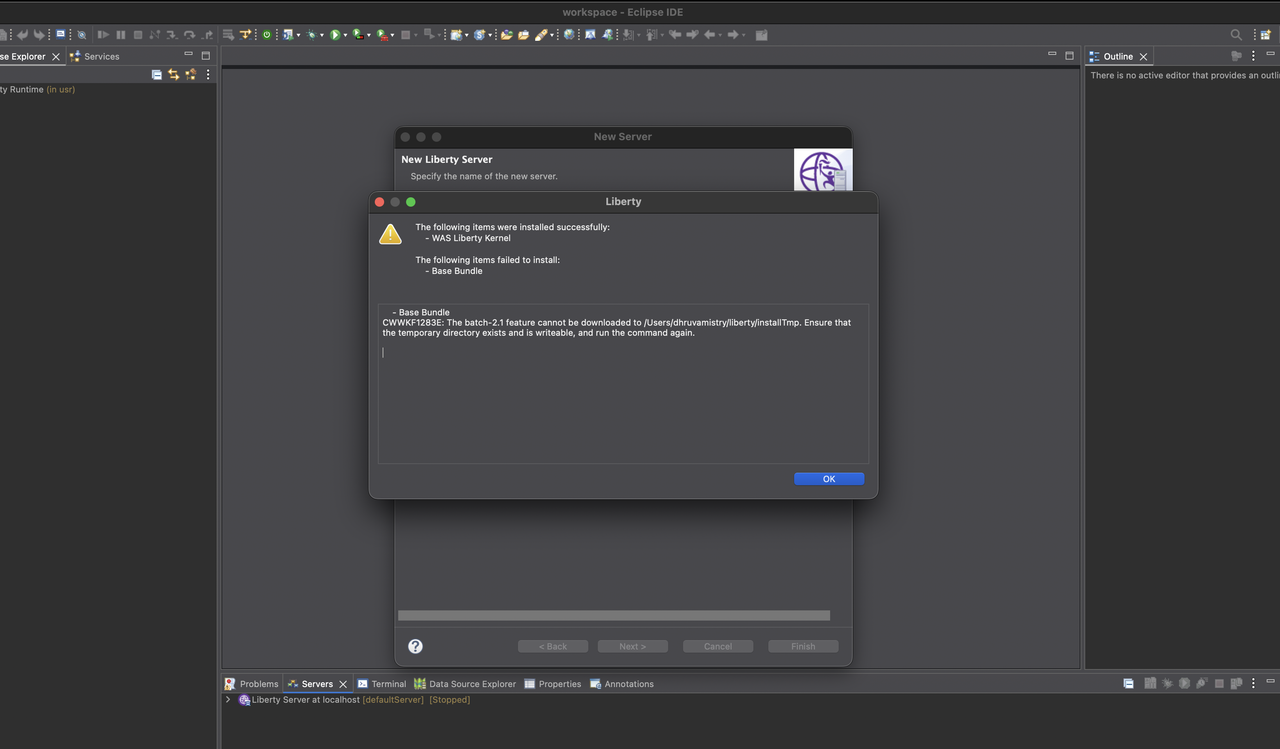The width and height of the screenshot is (1280, 749).
Task: Switch to the Services tab
Action: pos(94,57)
